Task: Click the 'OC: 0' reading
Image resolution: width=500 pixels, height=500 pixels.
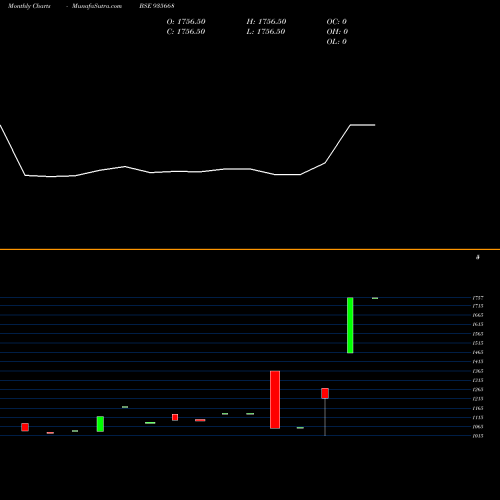Action: (337, 22)
